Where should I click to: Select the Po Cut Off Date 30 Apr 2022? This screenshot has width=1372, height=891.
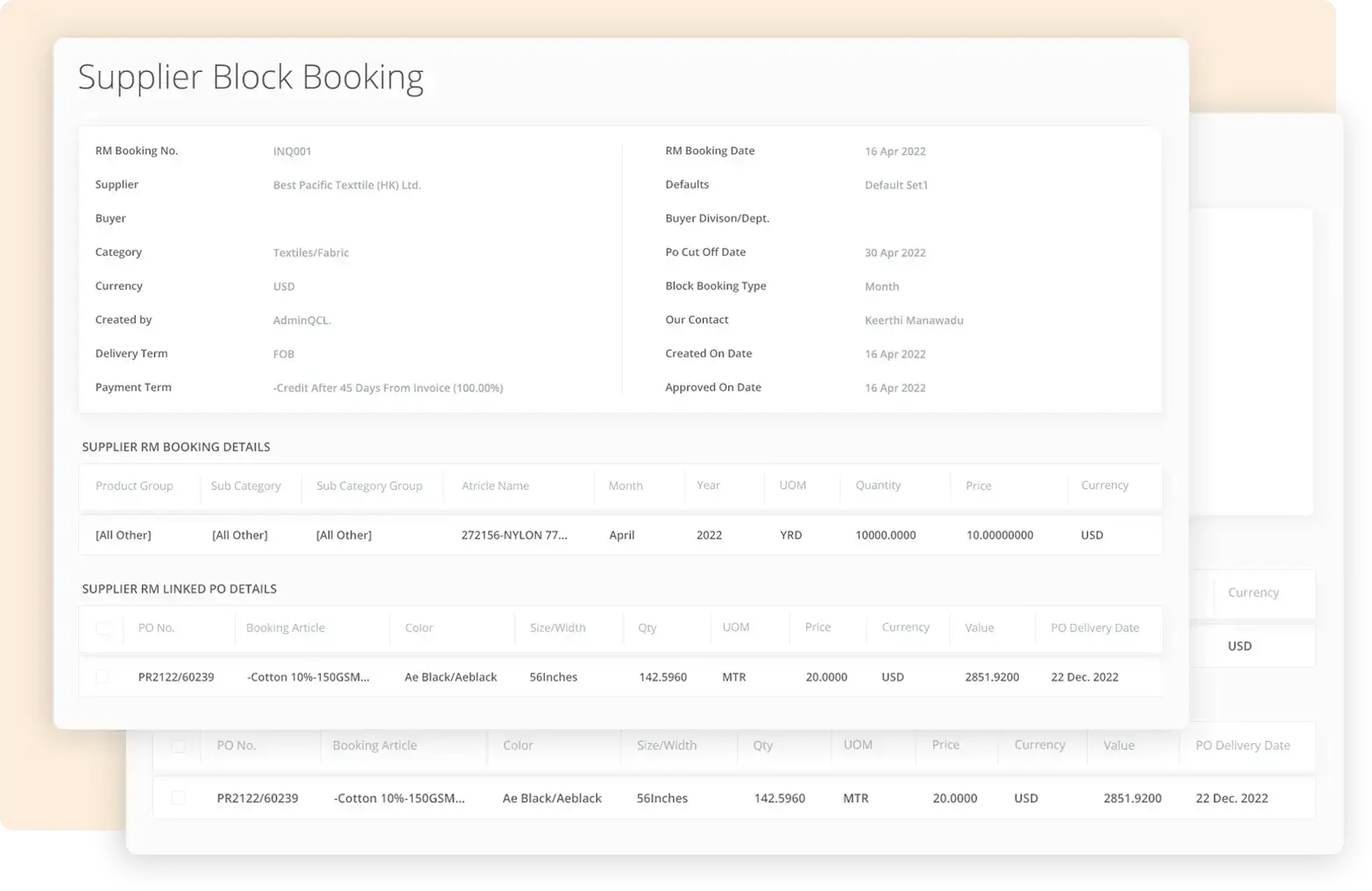(895, 252)
